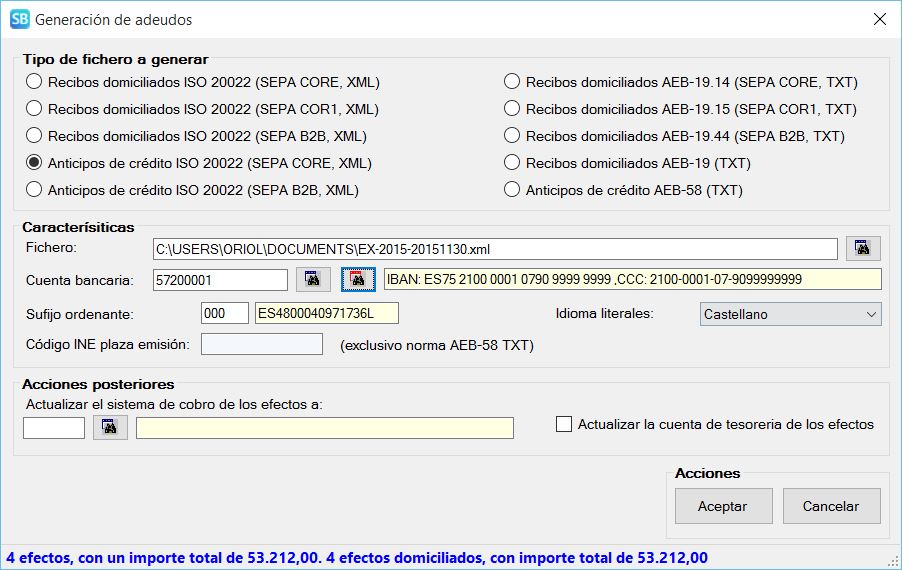The width and height of the screenshot is (902, 570).
Task: Click the Fichero path input field
Action: pyautogui.click(x=495, y=248)
